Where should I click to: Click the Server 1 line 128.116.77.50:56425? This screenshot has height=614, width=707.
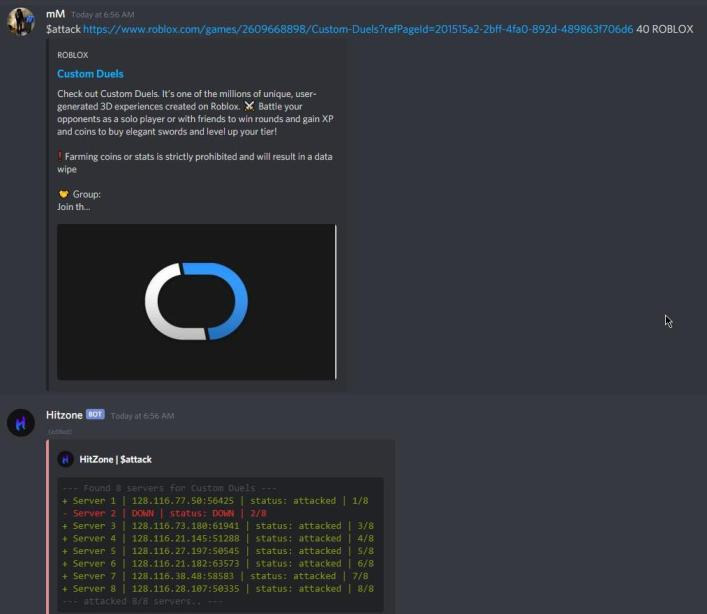[215, 501]
